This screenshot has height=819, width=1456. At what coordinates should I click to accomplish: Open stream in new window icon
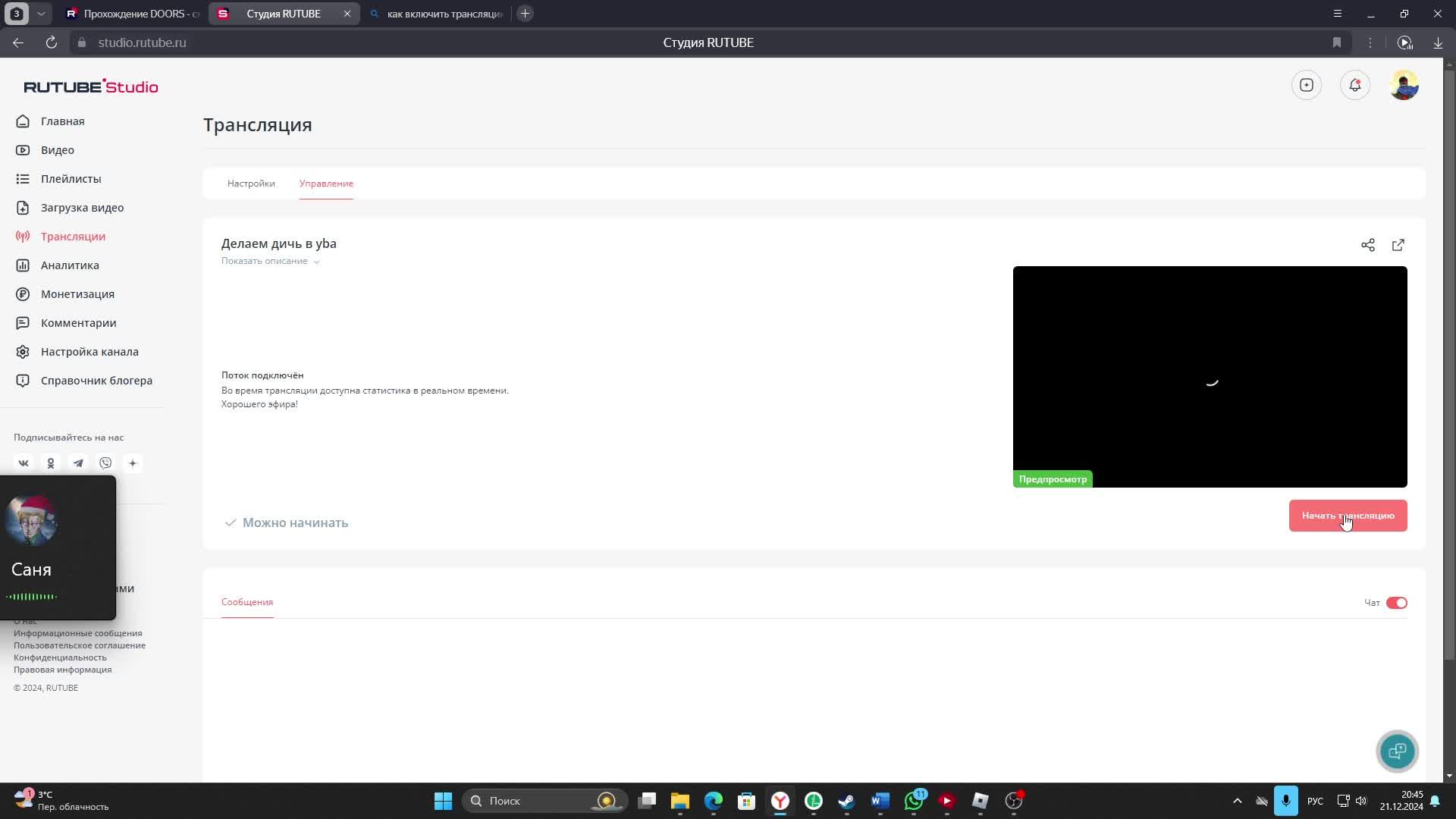tap(1398, 245)
